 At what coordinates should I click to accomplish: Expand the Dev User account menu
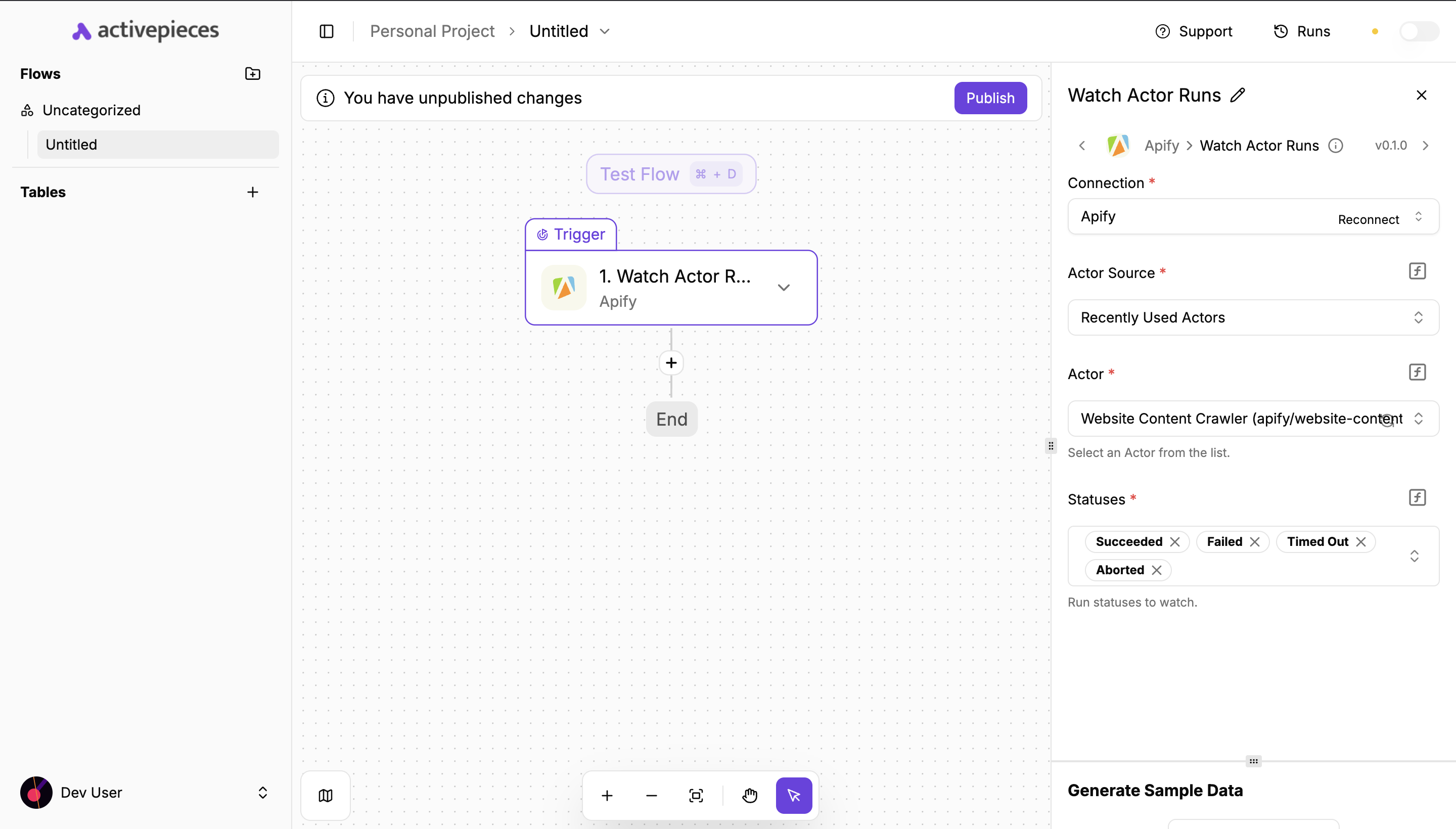point(262,792)
